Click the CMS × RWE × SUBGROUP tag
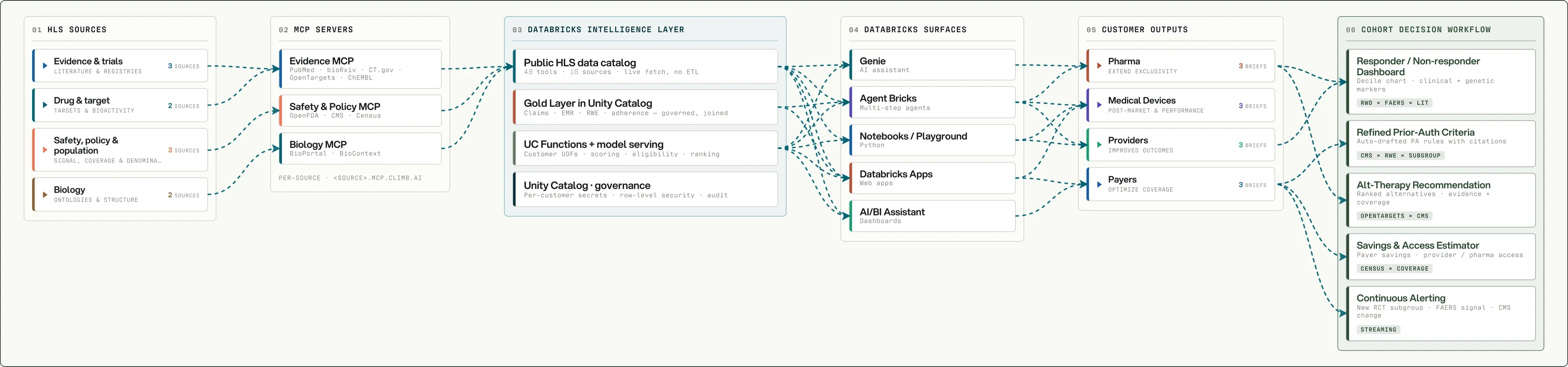This screenshot has height=367, width=1568. tap(1401, 156)
